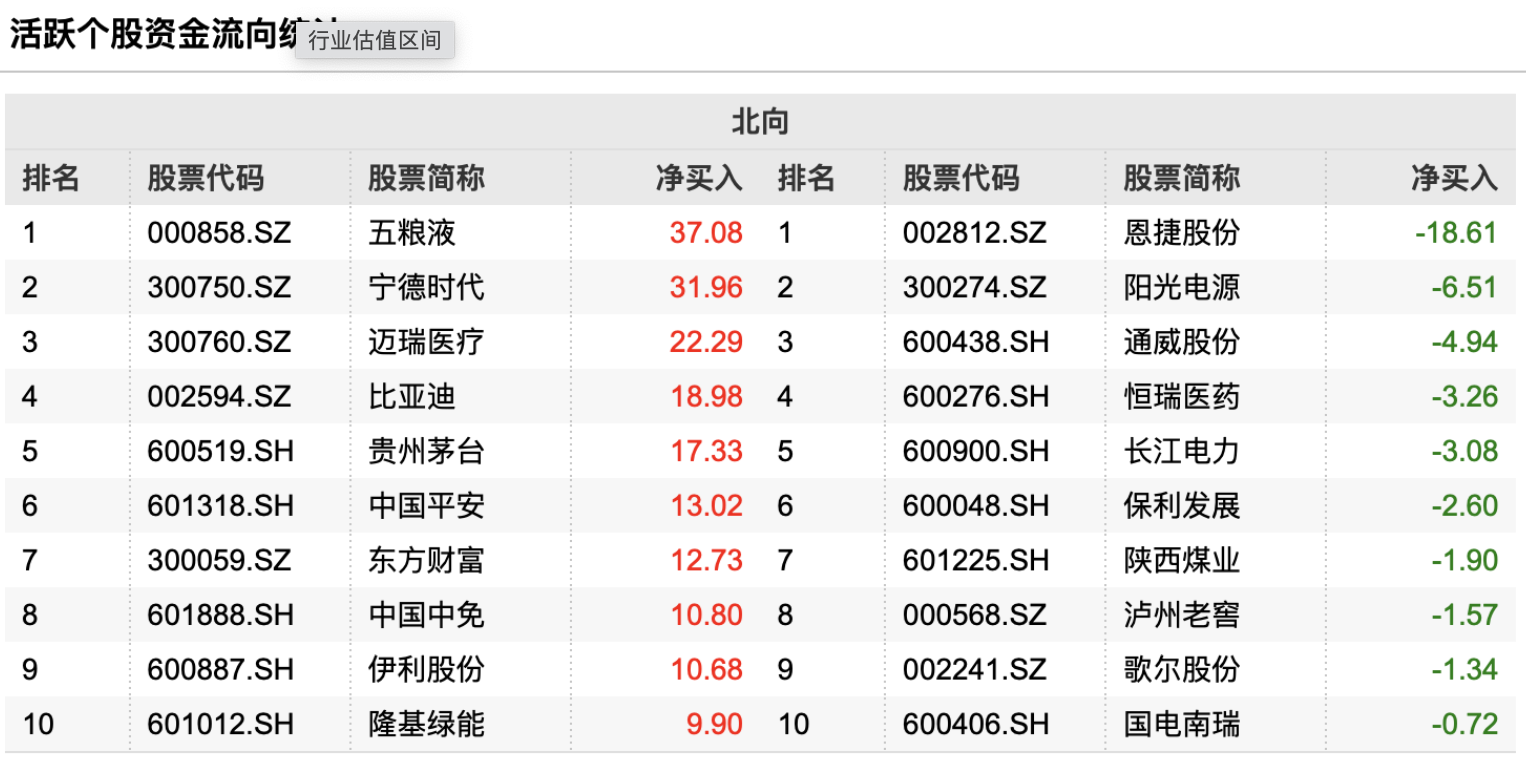Click net buy value 18.98
The height and width of the screenshot is (764, 1526).
point(706,397)
